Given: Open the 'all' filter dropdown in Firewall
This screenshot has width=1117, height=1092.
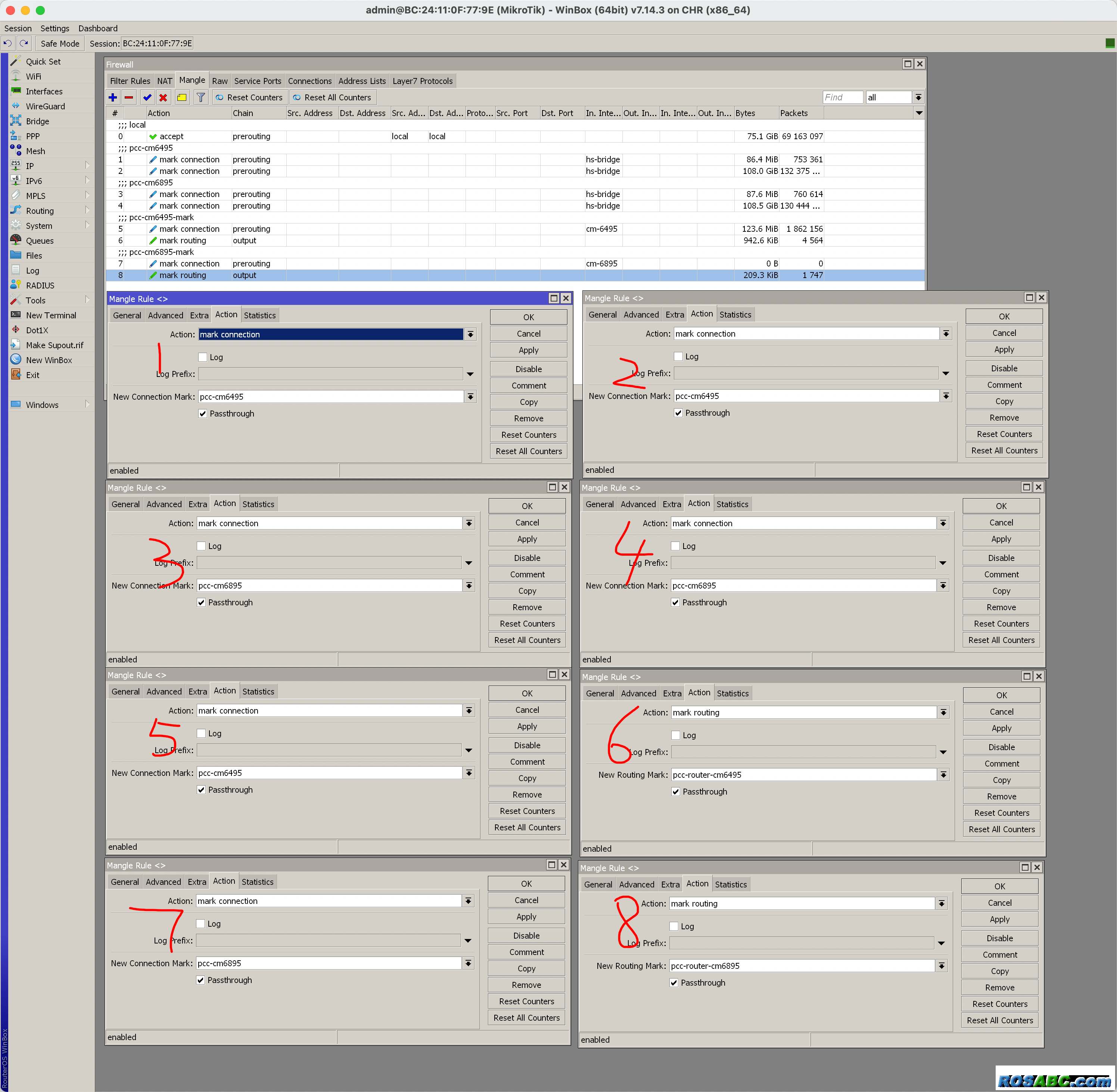Looking at the screenshot, I should 918,97.
